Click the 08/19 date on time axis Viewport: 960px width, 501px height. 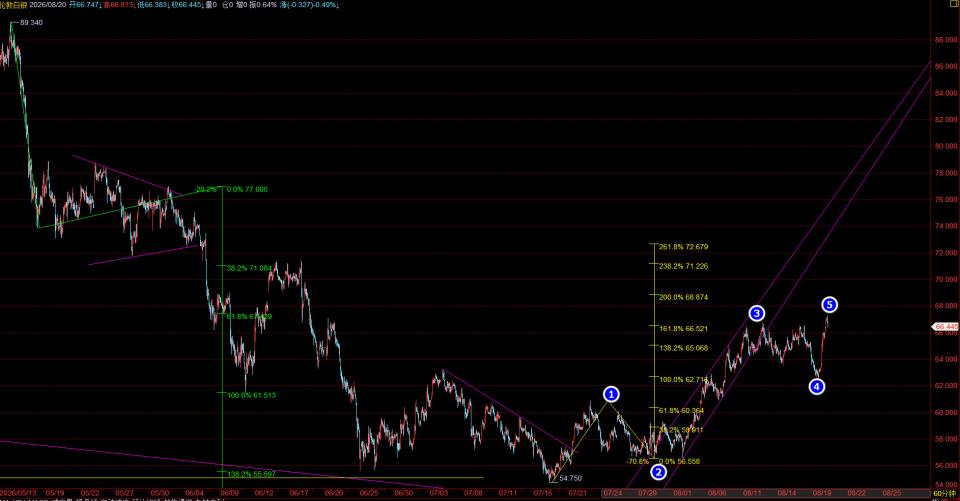coord(822,493)
